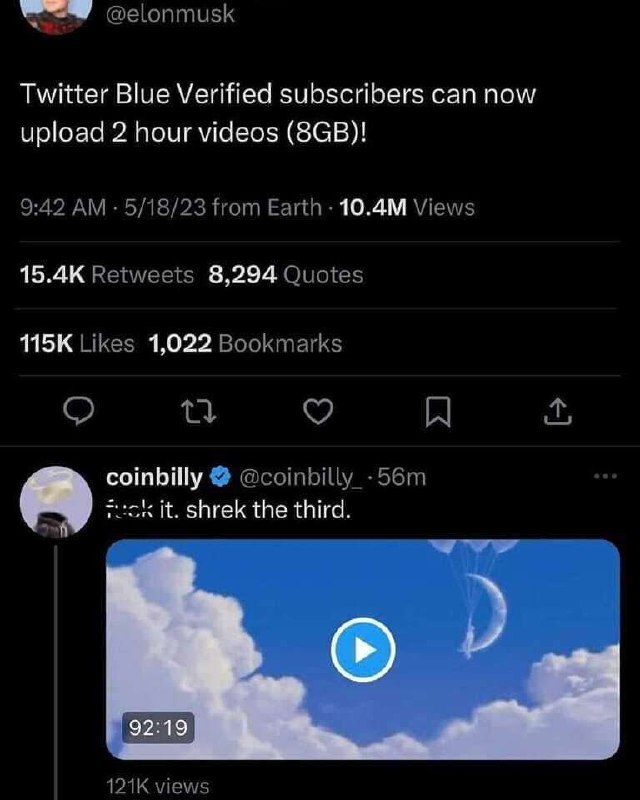
Task: Open Elon Musk's avatar at the top
Action: coord(50,12)
